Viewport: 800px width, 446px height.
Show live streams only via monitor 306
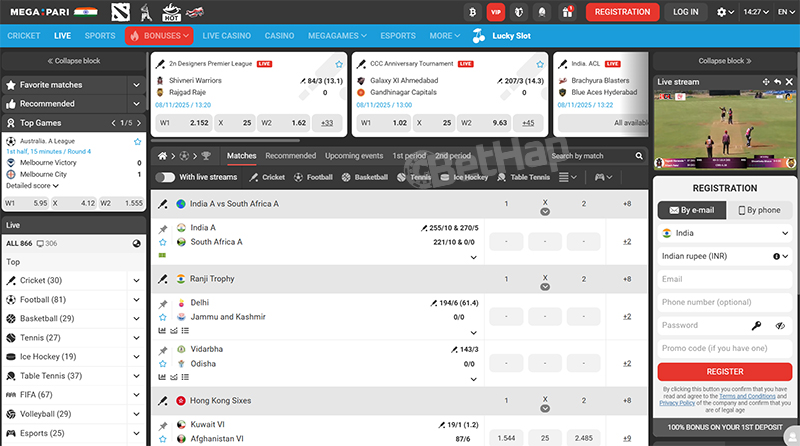pos(47,243)
